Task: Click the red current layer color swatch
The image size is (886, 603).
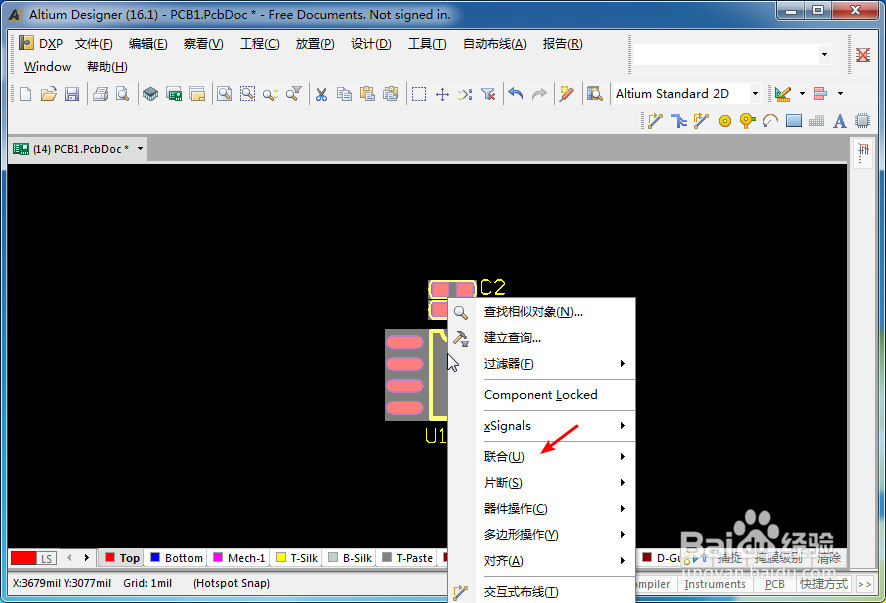Action: 23,558
